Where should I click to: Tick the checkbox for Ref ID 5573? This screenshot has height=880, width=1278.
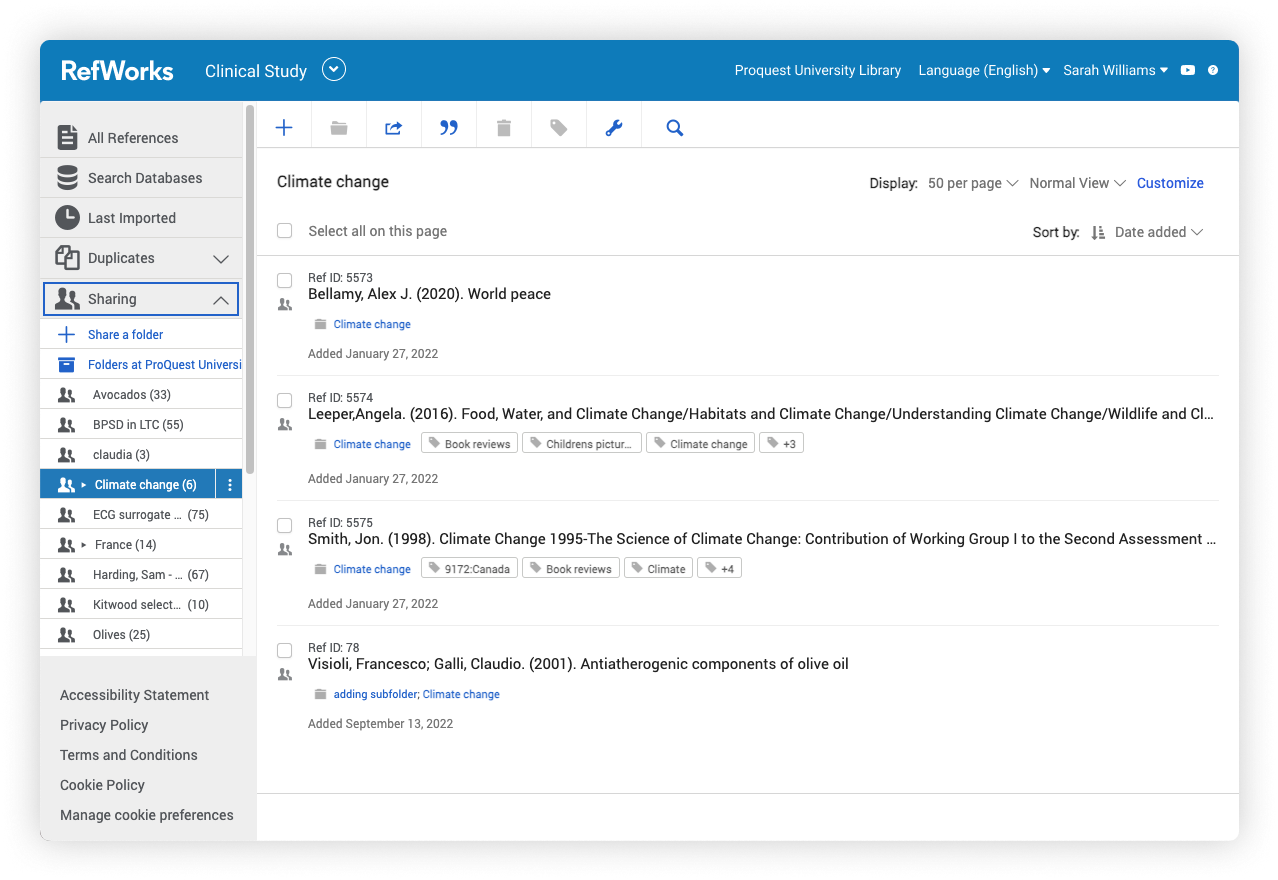point(285,280)
